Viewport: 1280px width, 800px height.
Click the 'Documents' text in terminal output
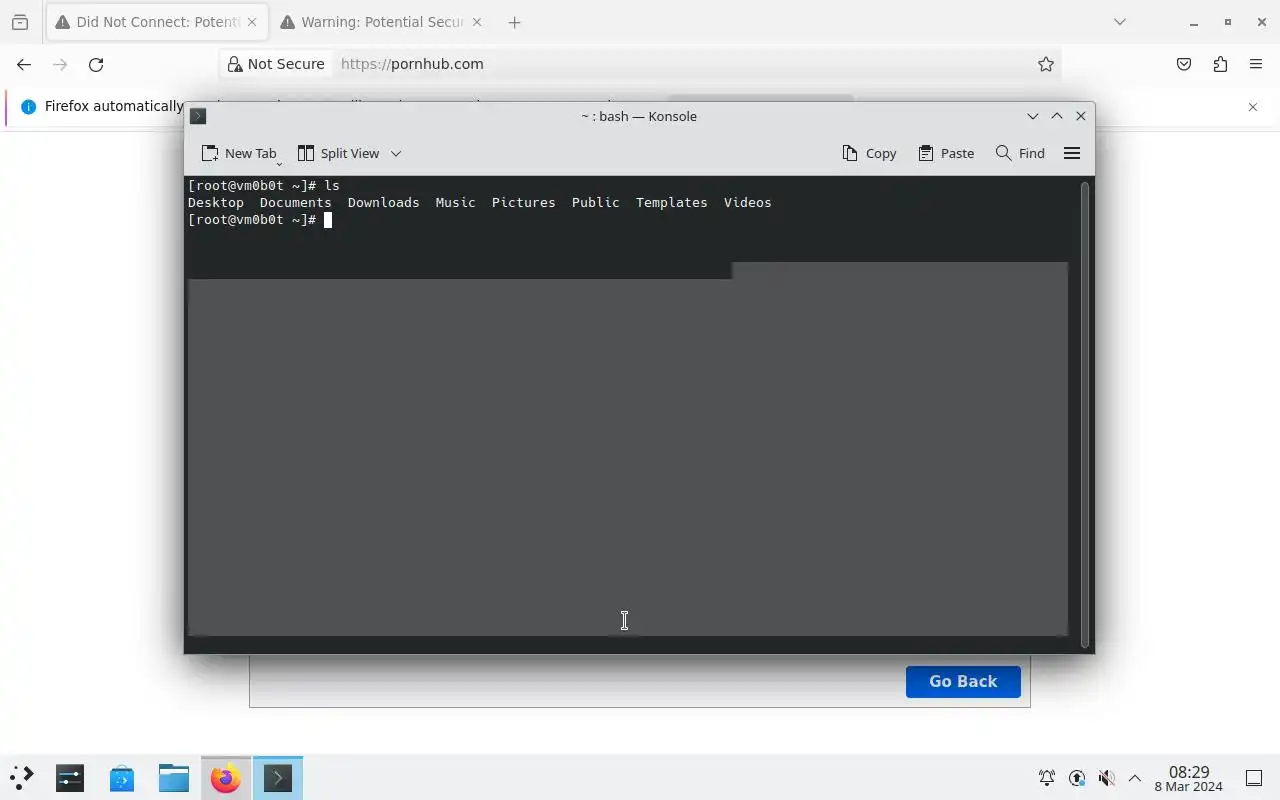pos(295,202)
